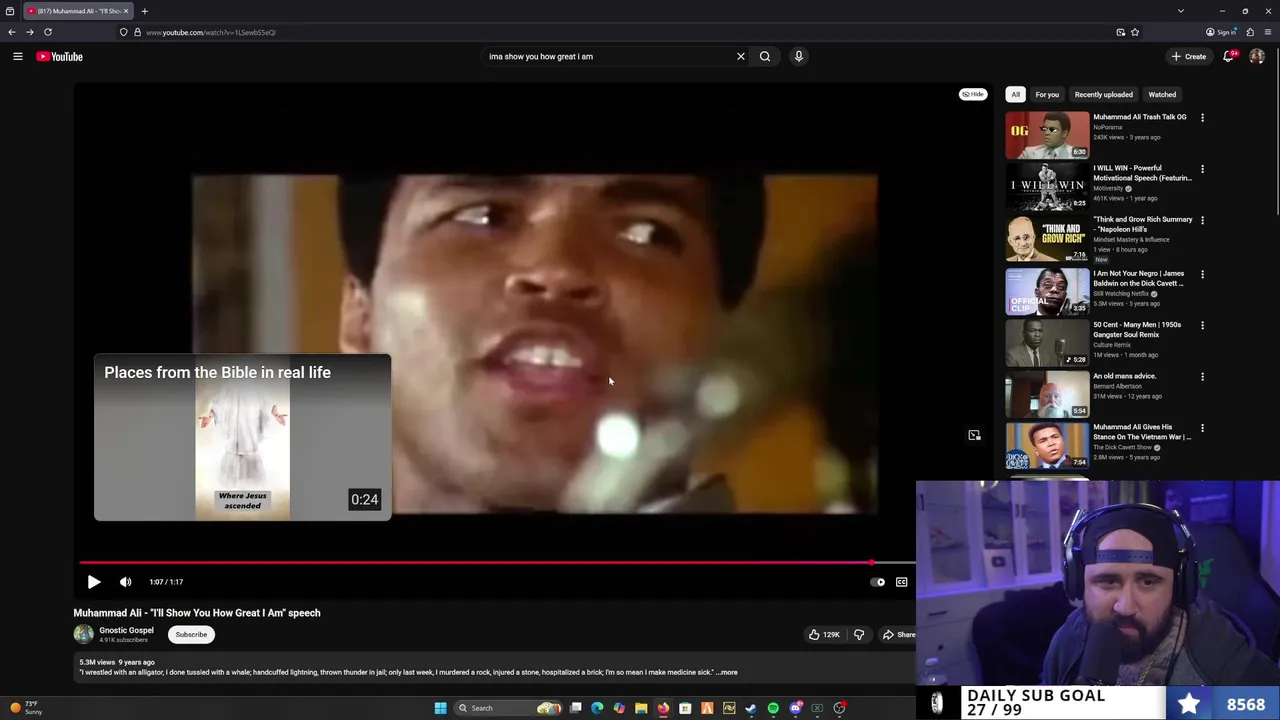Viewport: 1280px width, 720px height.
Task: Select the All filter chip
Action: (1015, 94)
